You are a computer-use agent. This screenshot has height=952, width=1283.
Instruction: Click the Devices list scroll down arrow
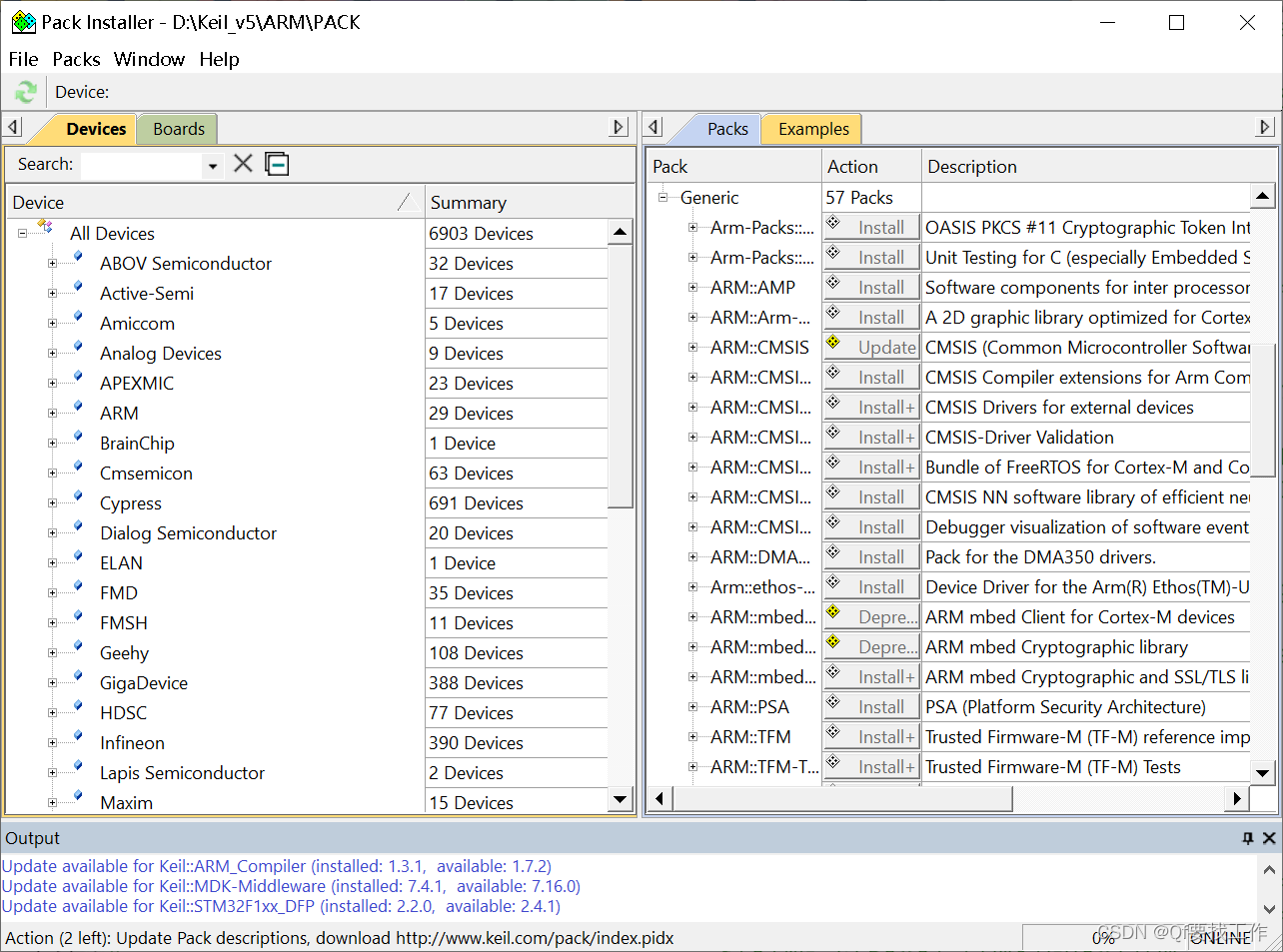pyautogui.click(x=621, y=799)
